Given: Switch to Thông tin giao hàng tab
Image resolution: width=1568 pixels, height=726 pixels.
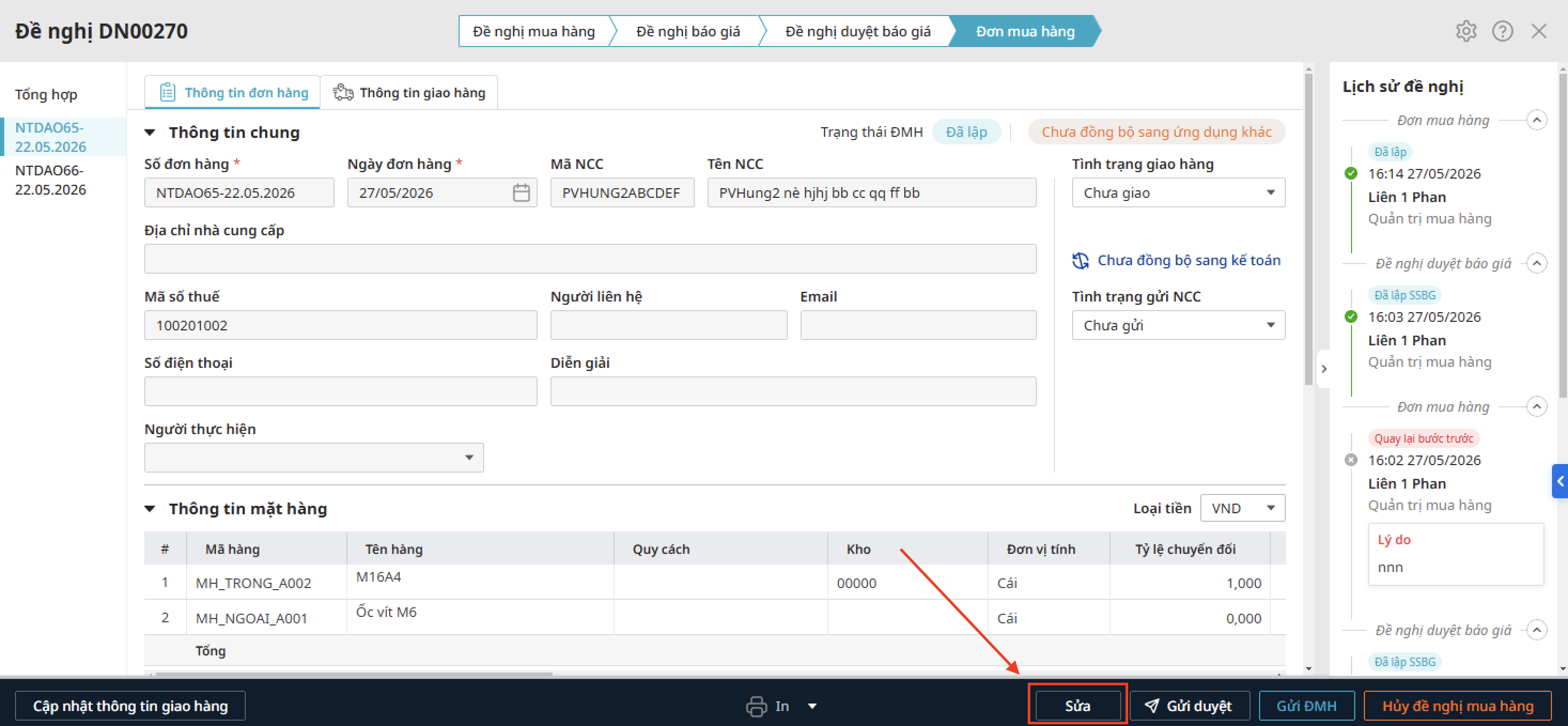Looking at the screenshot, I should [409, 92].
